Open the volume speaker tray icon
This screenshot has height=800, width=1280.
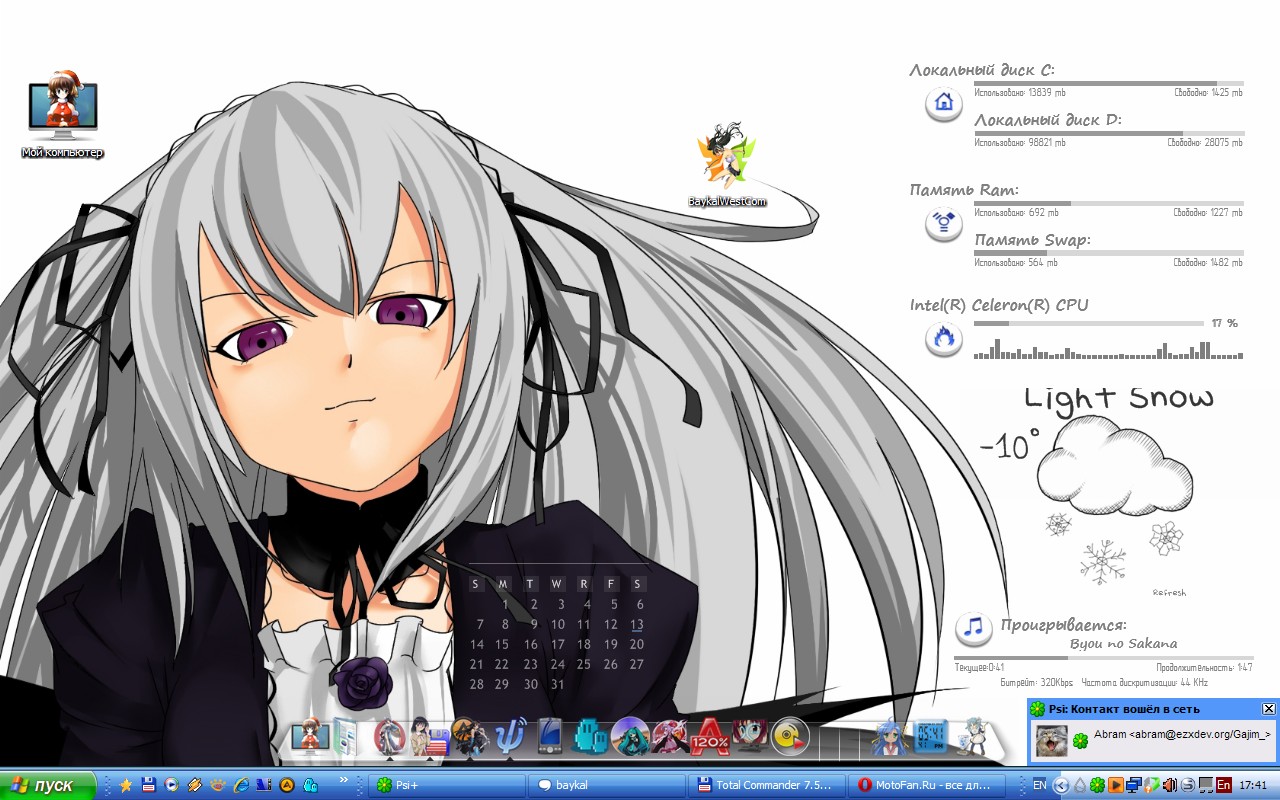click(1170, 785)
